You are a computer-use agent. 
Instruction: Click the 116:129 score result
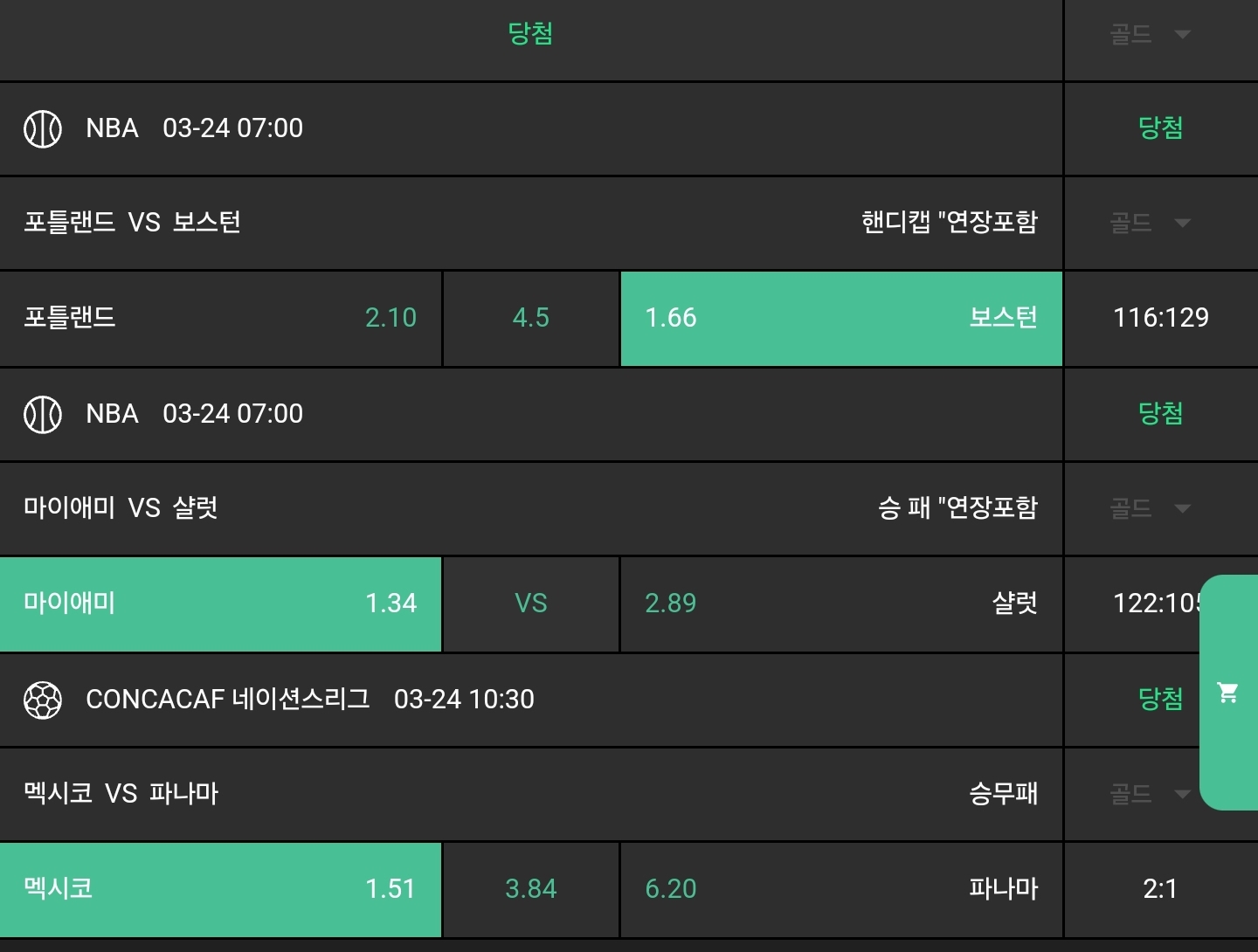1160,318
